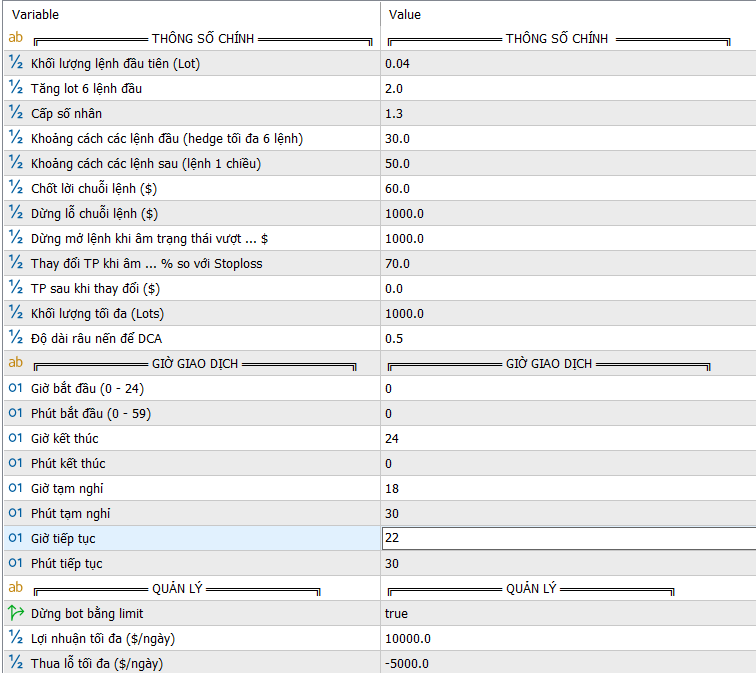The image size is (756, 673).
Task: Click the Value column header
Action: pos(405,14)
